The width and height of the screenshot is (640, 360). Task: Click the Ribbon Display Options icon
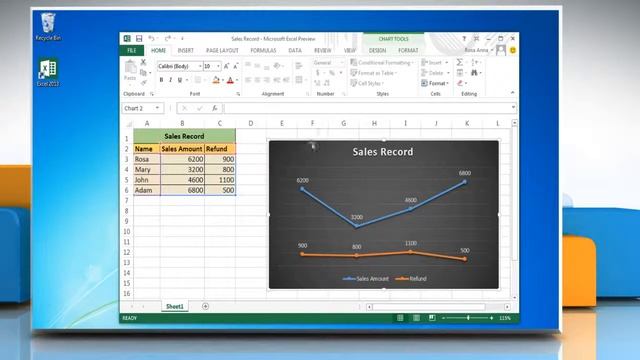pyautogui.click(x=476, y=38)
